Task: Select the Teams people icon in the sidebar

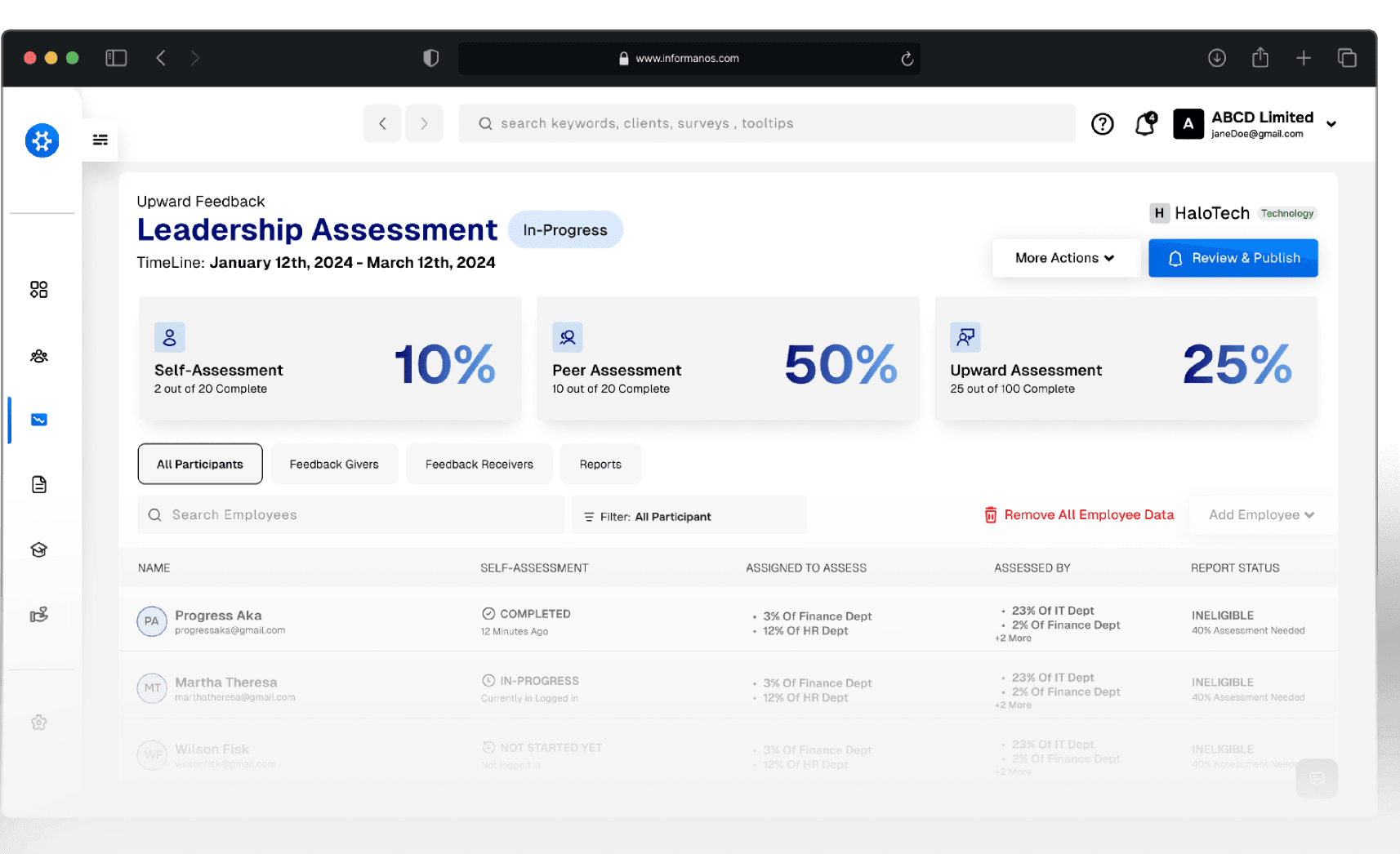Action: point(38,356)
